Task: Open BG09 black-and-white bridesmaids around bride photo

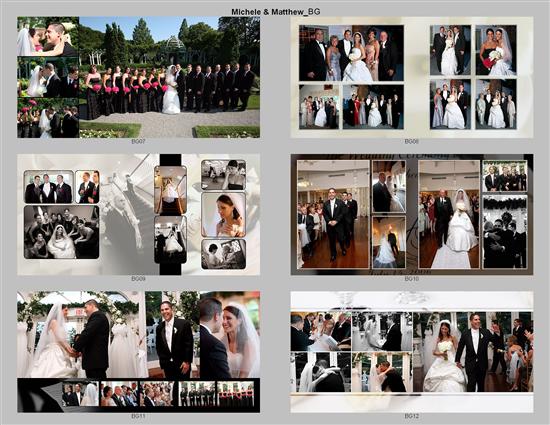Action: [61, 232]
